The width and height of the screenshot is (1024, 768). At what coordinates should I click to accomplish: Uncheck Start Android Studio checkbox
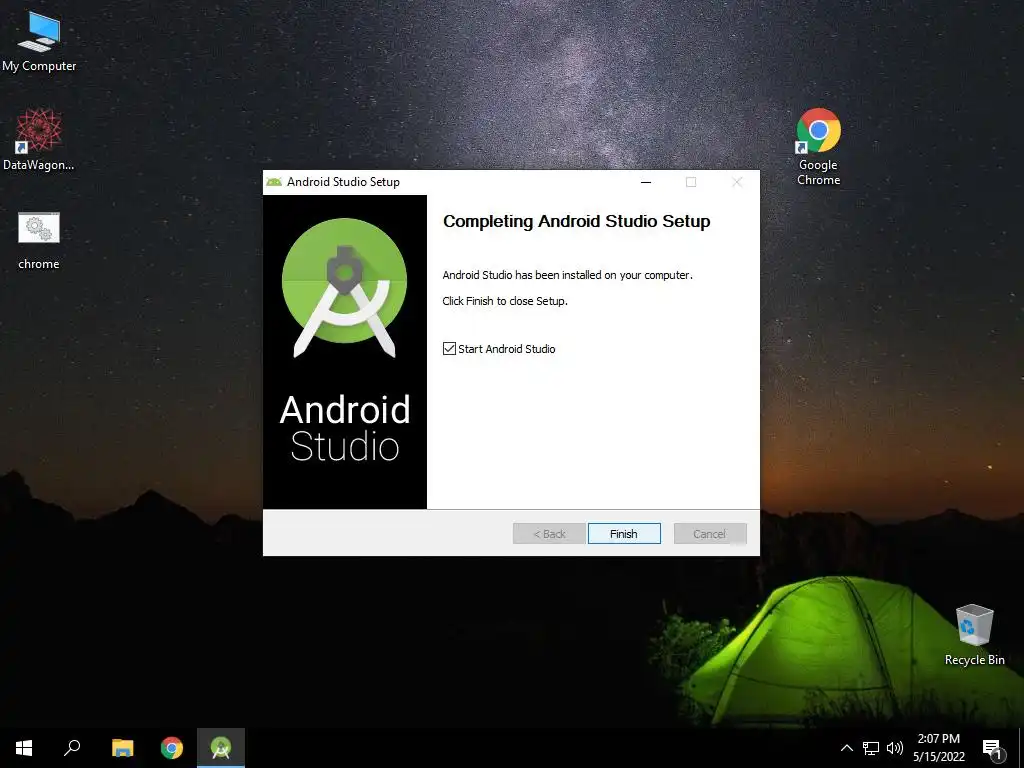point(449,349)
